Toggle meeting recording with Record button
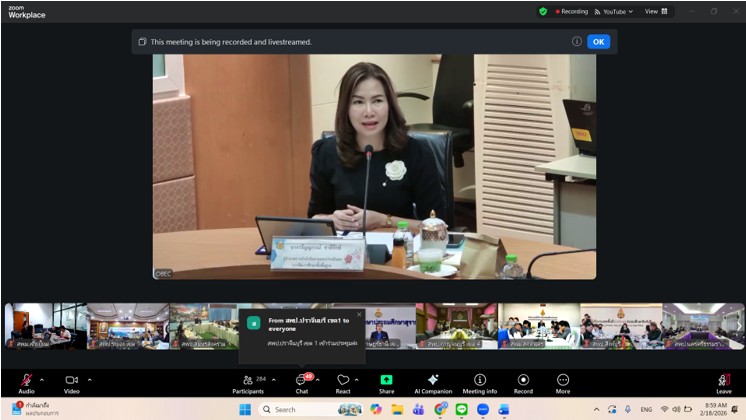 coord(523,381)
